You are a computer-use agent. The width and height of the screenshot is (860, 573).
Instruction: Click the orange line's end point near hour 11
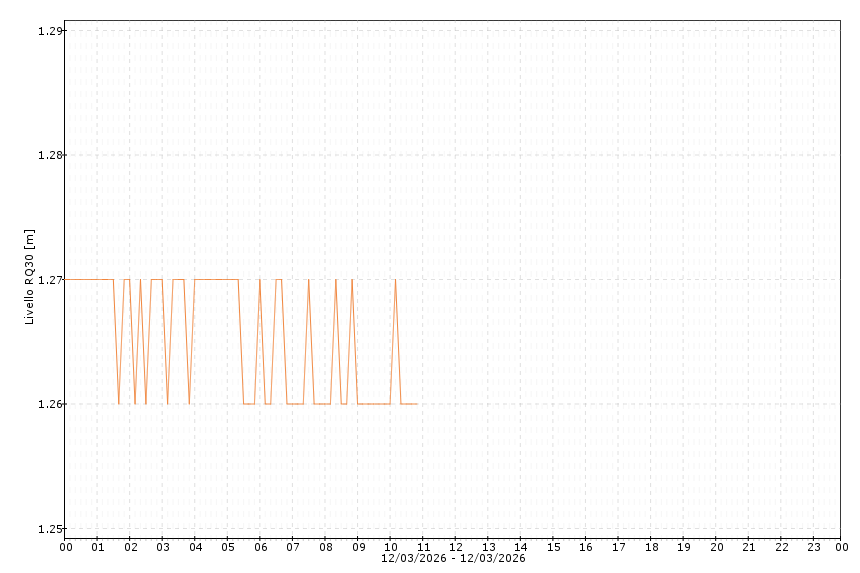click(417, 404)
